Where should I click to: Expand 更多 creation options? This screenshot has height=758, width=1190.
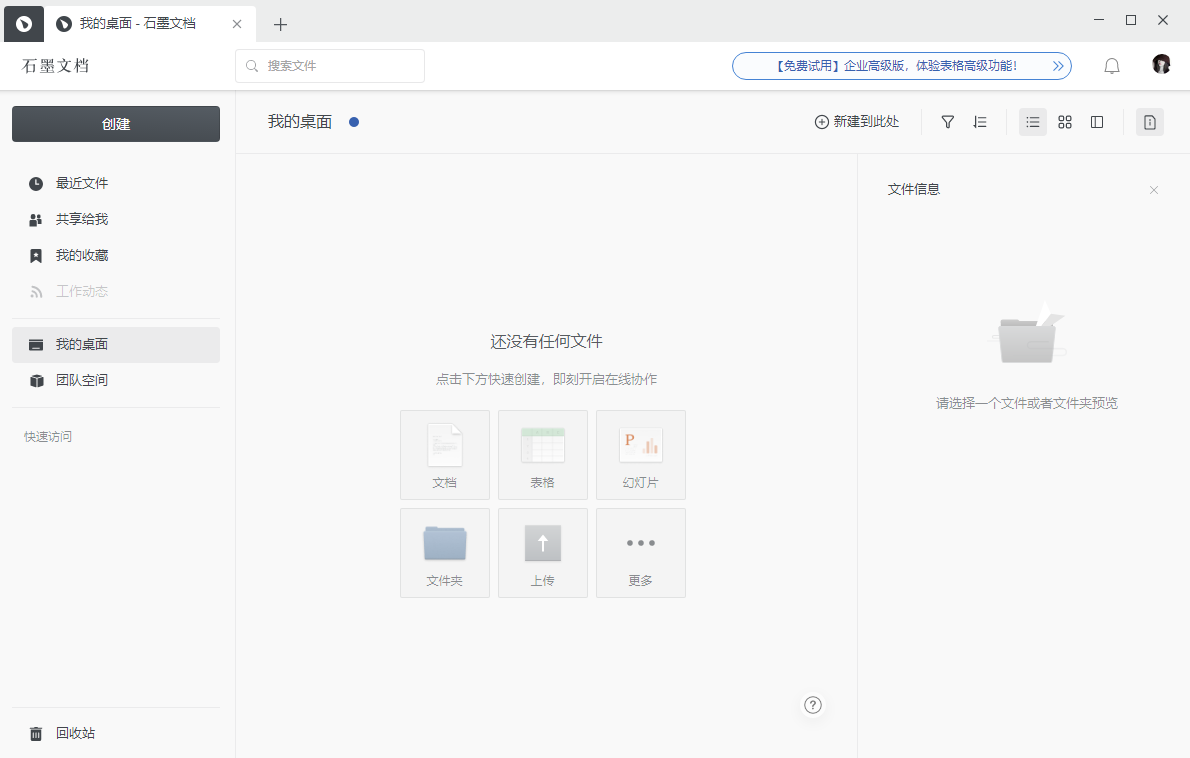coord(640,552)
